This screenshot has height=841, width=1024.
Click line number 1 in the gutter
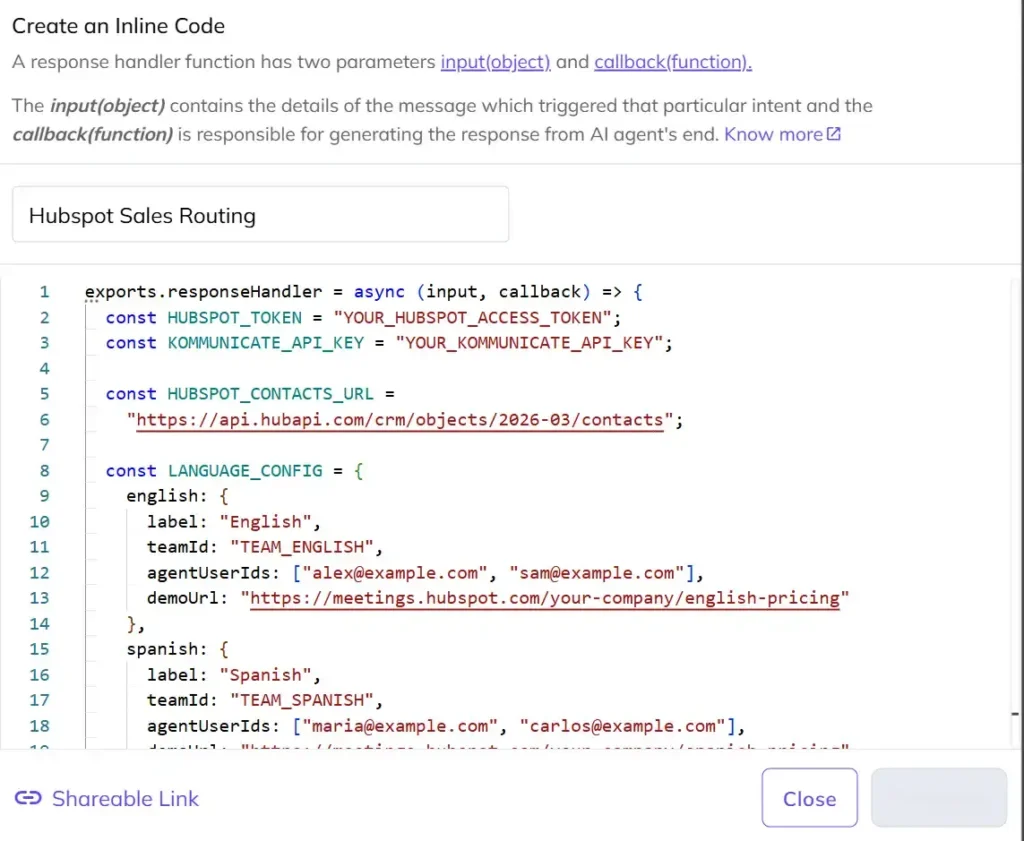(44, 292)
